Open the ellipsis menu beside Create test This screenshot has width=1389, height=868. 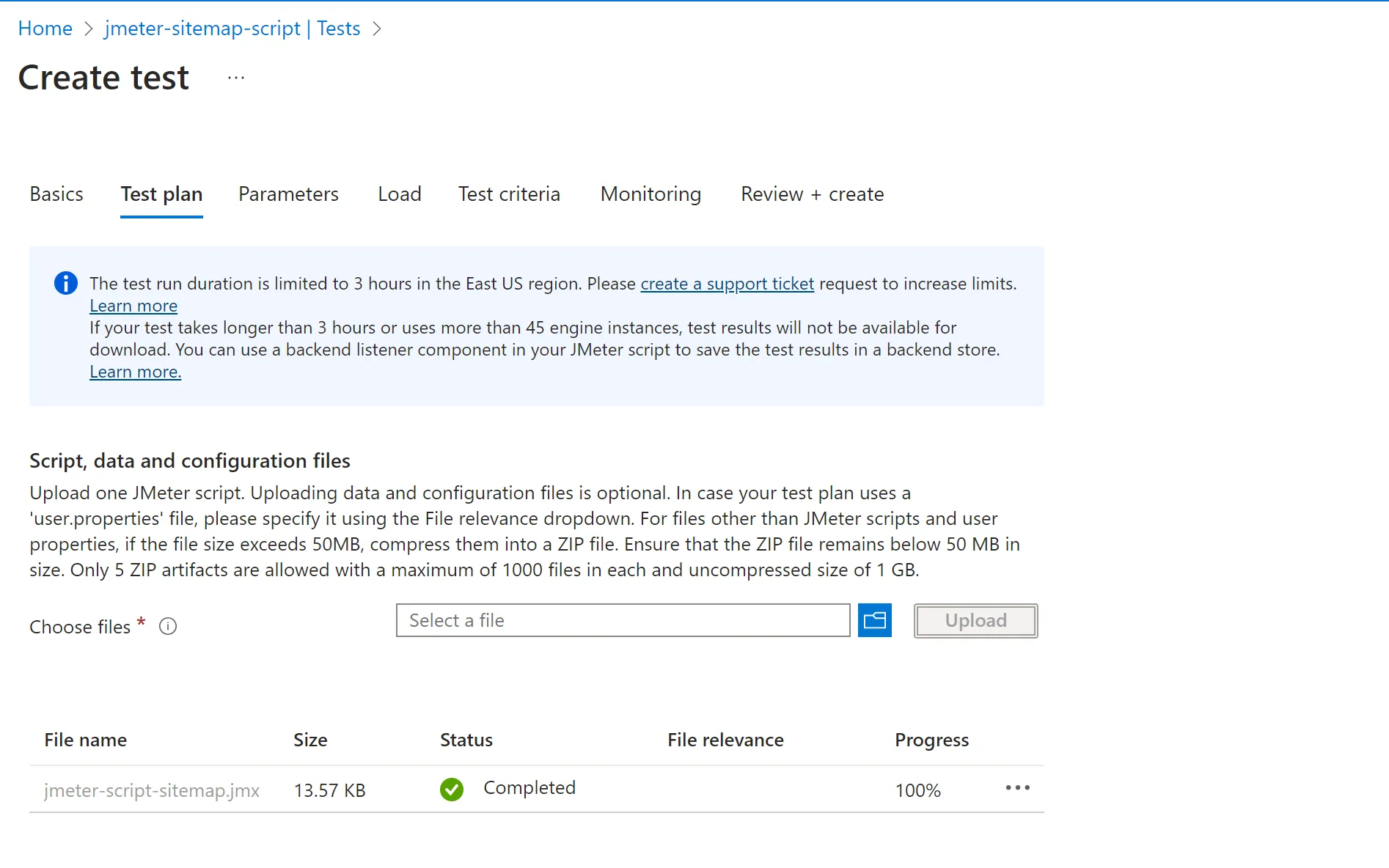tap(235, 78)
